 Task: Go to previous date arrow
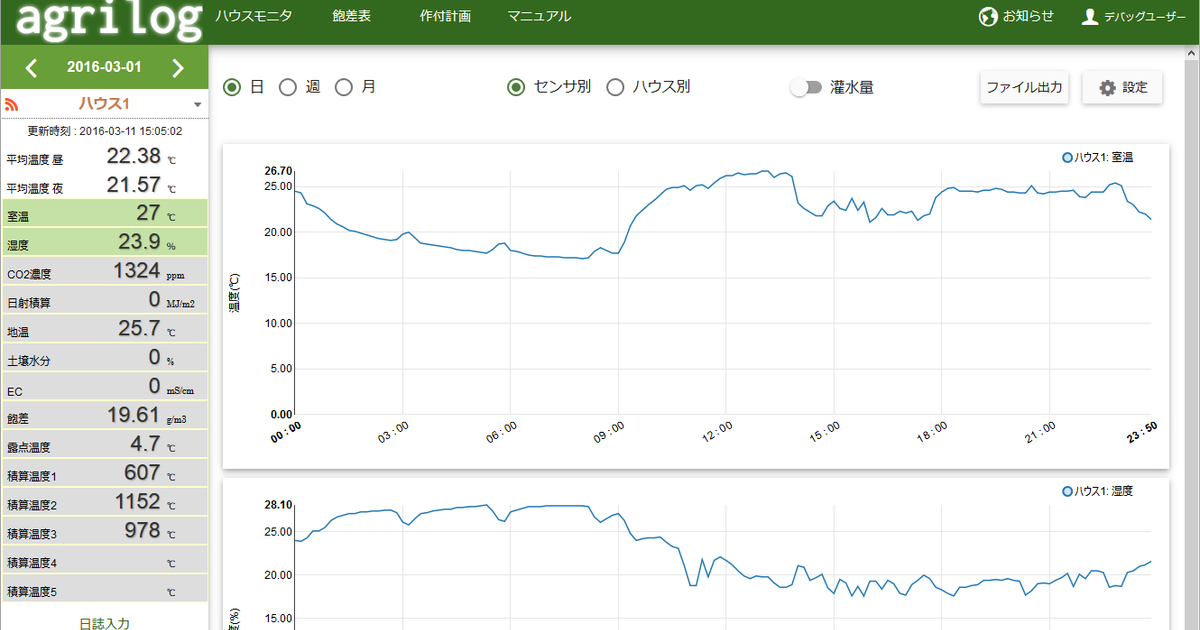(31, 68)
